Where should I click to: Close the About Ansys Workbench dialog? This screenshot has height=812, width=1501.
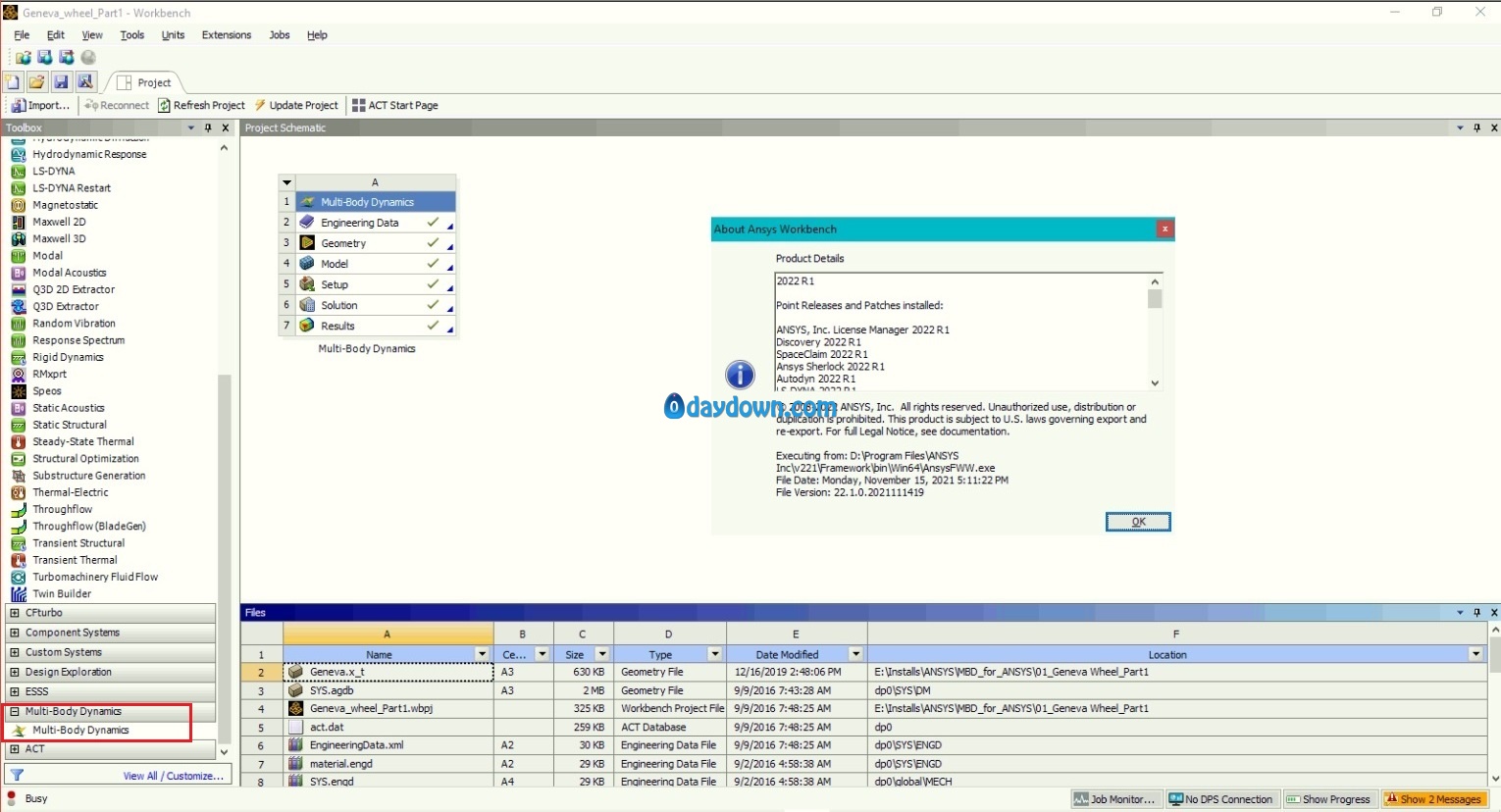click(1165, 228)
